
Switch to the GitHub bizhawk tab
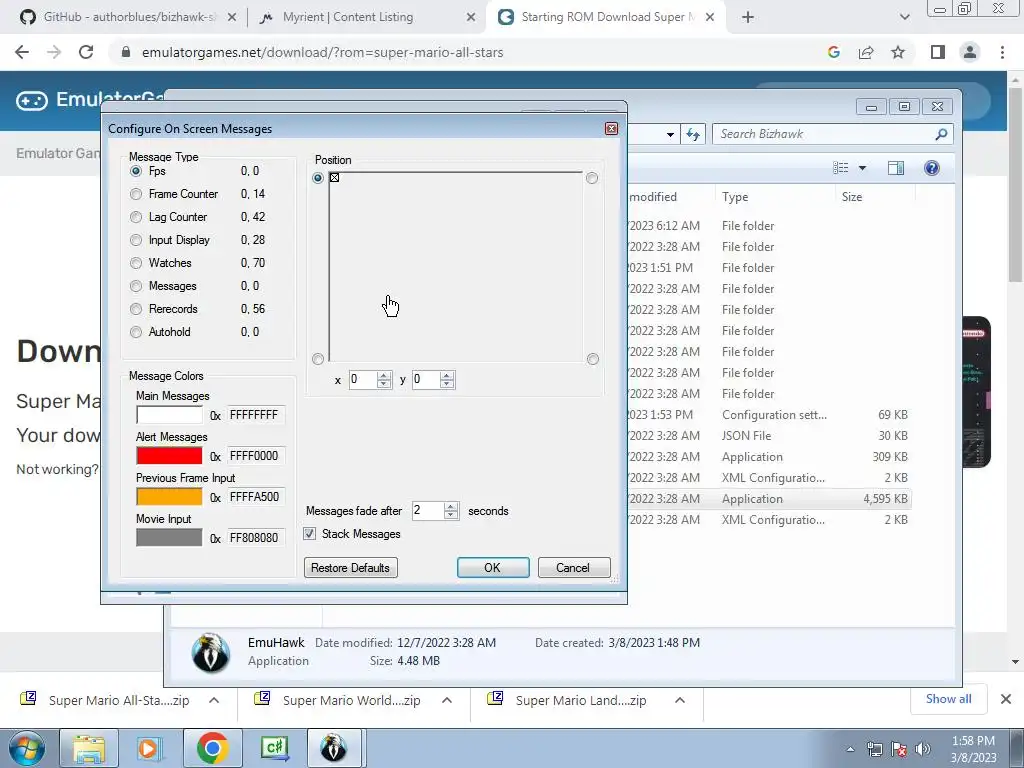pyautogui.click(x=127, y=17)
